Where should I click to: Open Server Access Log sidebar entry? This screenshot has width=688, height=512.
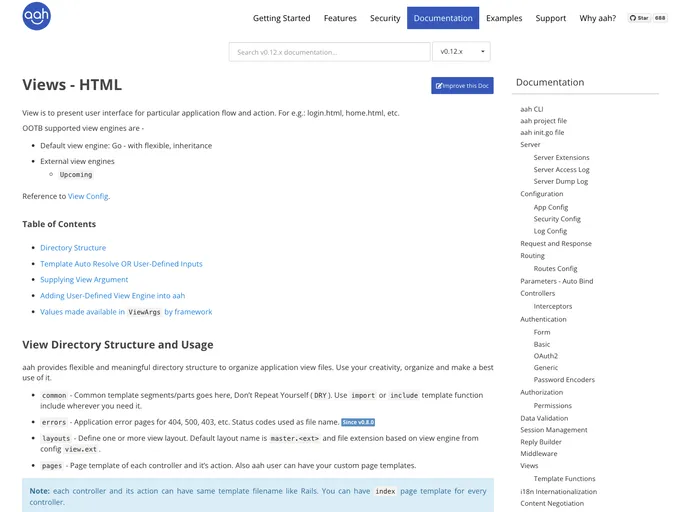click(561, 169)
